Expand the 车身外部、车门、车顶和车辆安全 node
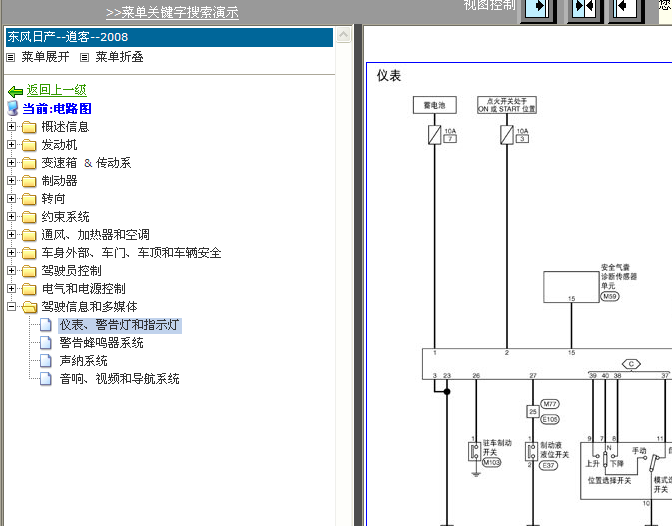672x526 pixels. coord(12,253)
